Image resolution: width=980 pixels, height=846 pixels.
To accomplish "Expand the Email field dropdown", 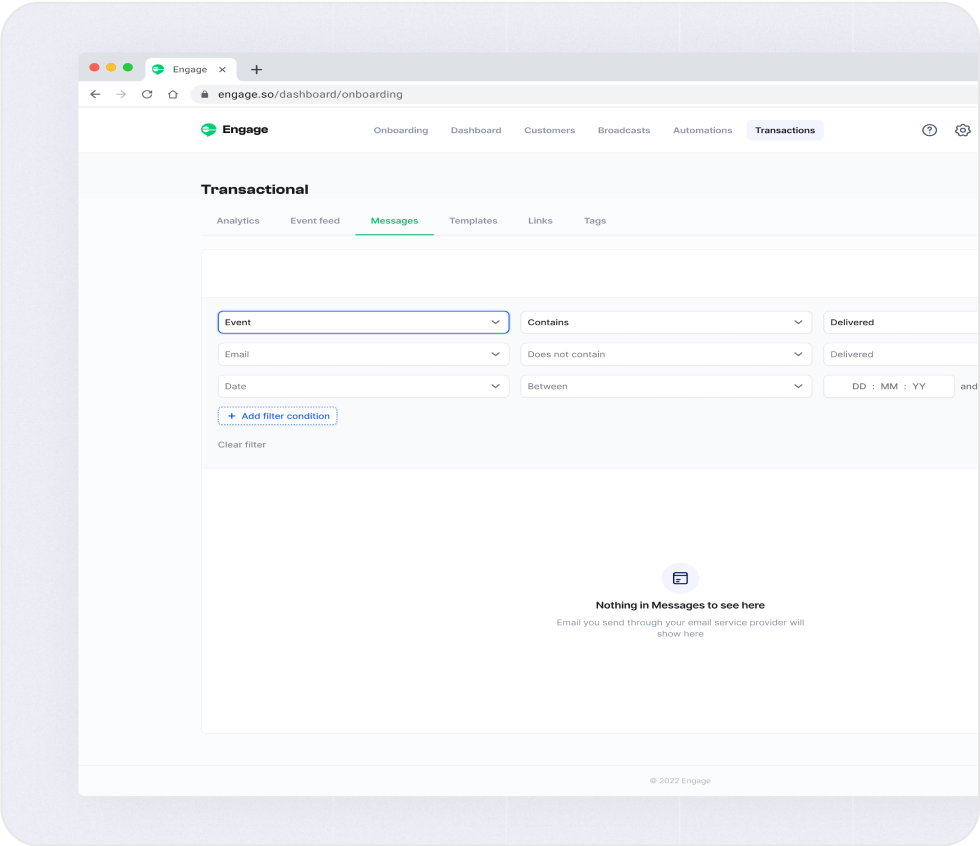I will pos(364,354).
